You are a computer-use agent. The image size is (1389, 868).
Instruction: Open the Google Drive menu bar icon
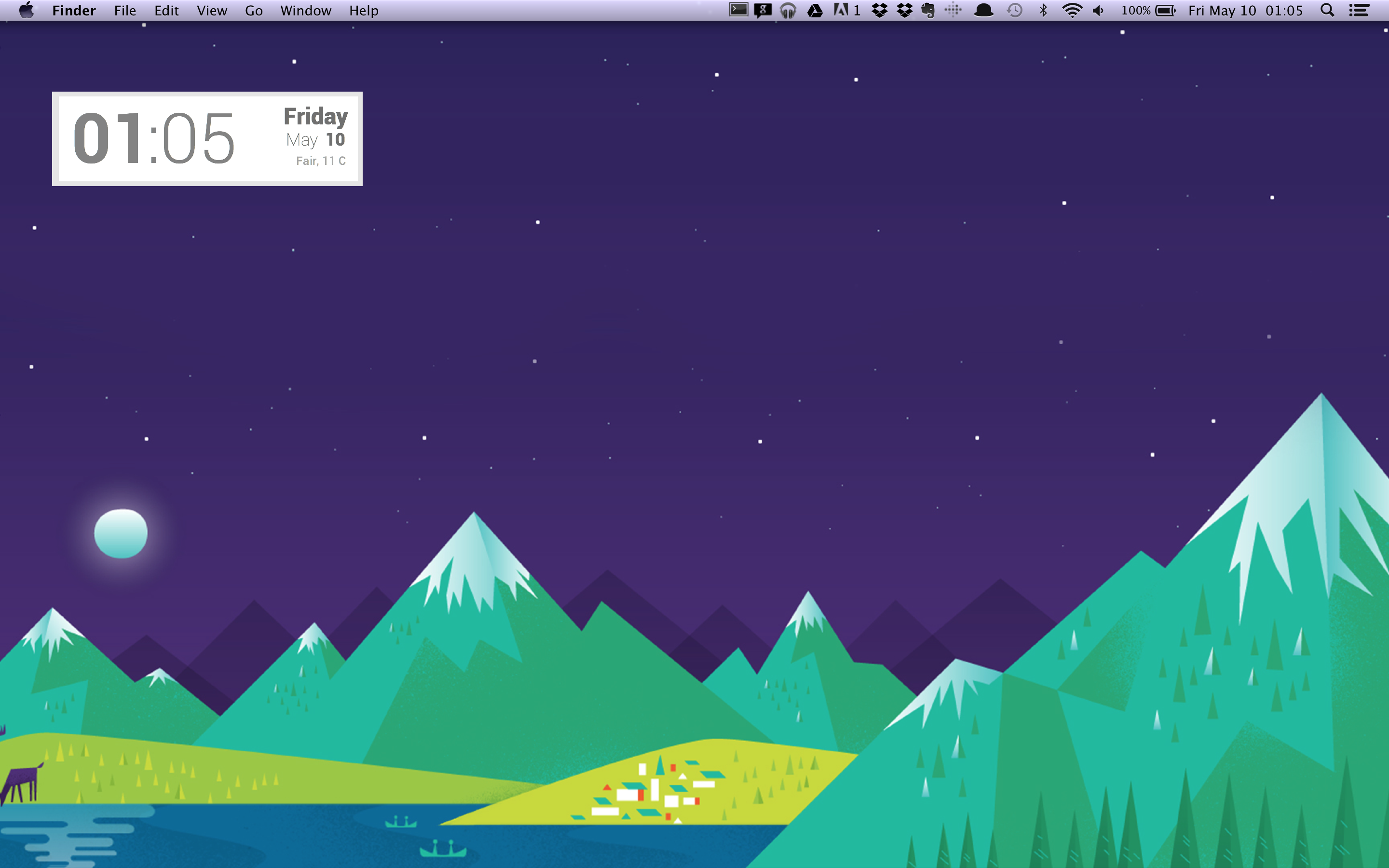815,10
